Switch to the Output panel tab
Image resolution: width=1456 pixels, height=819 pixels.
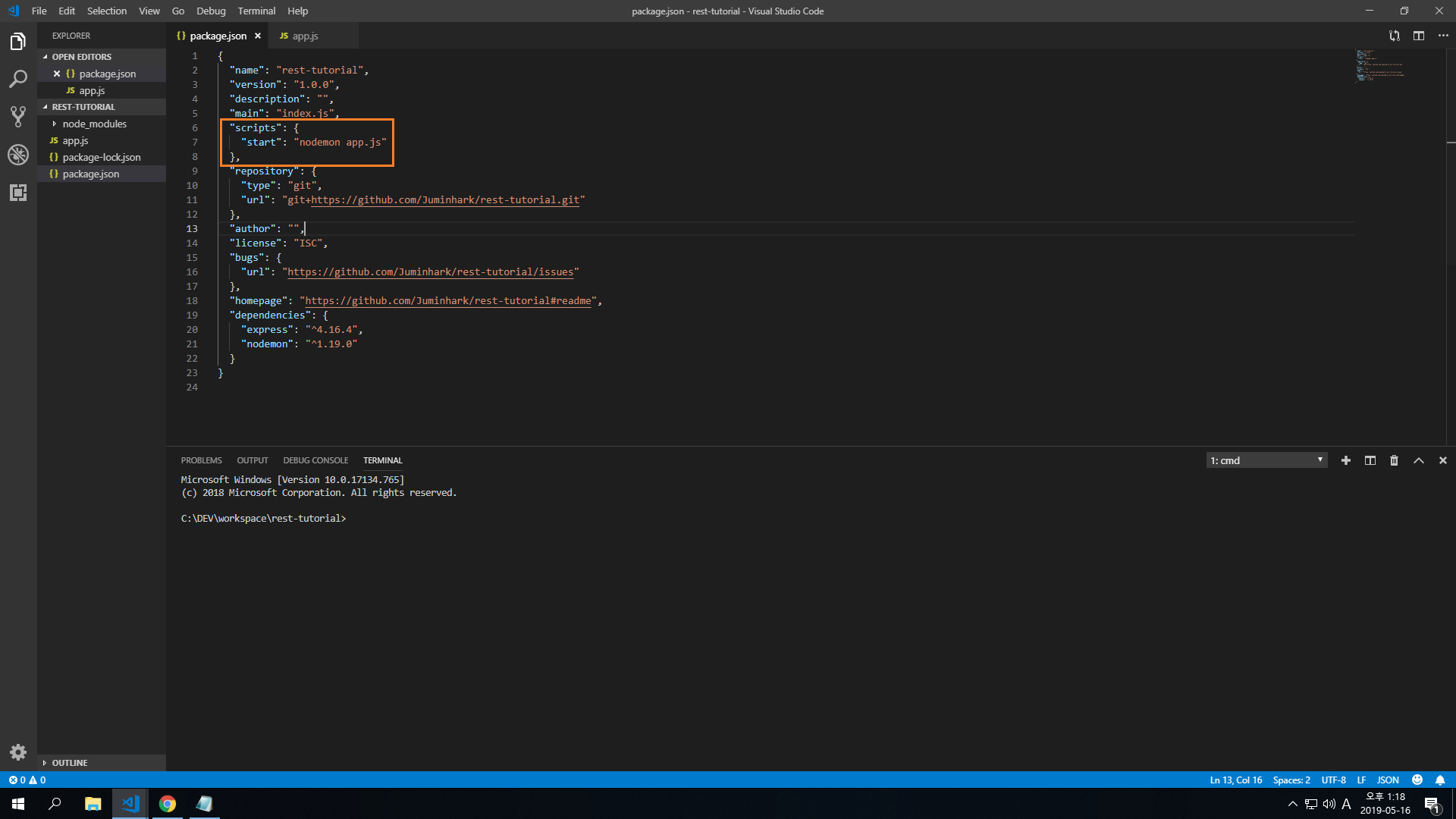253,460
